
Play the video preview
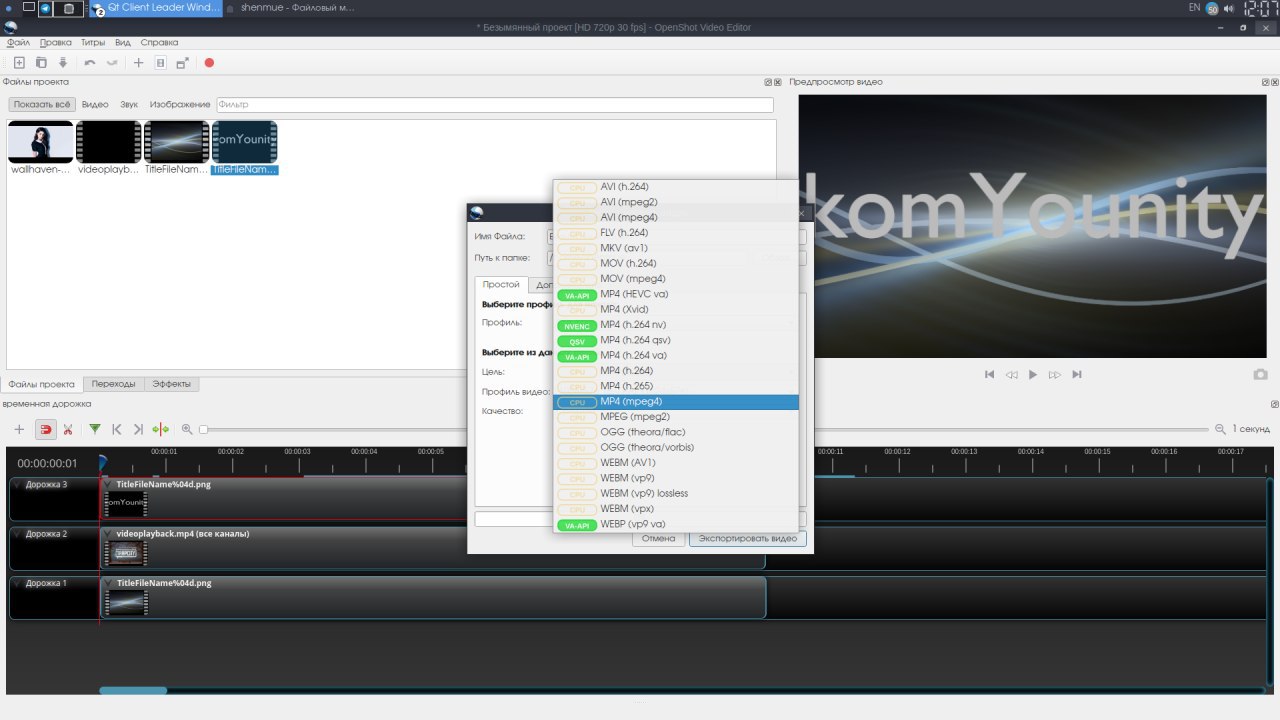tap(1033, 374)
